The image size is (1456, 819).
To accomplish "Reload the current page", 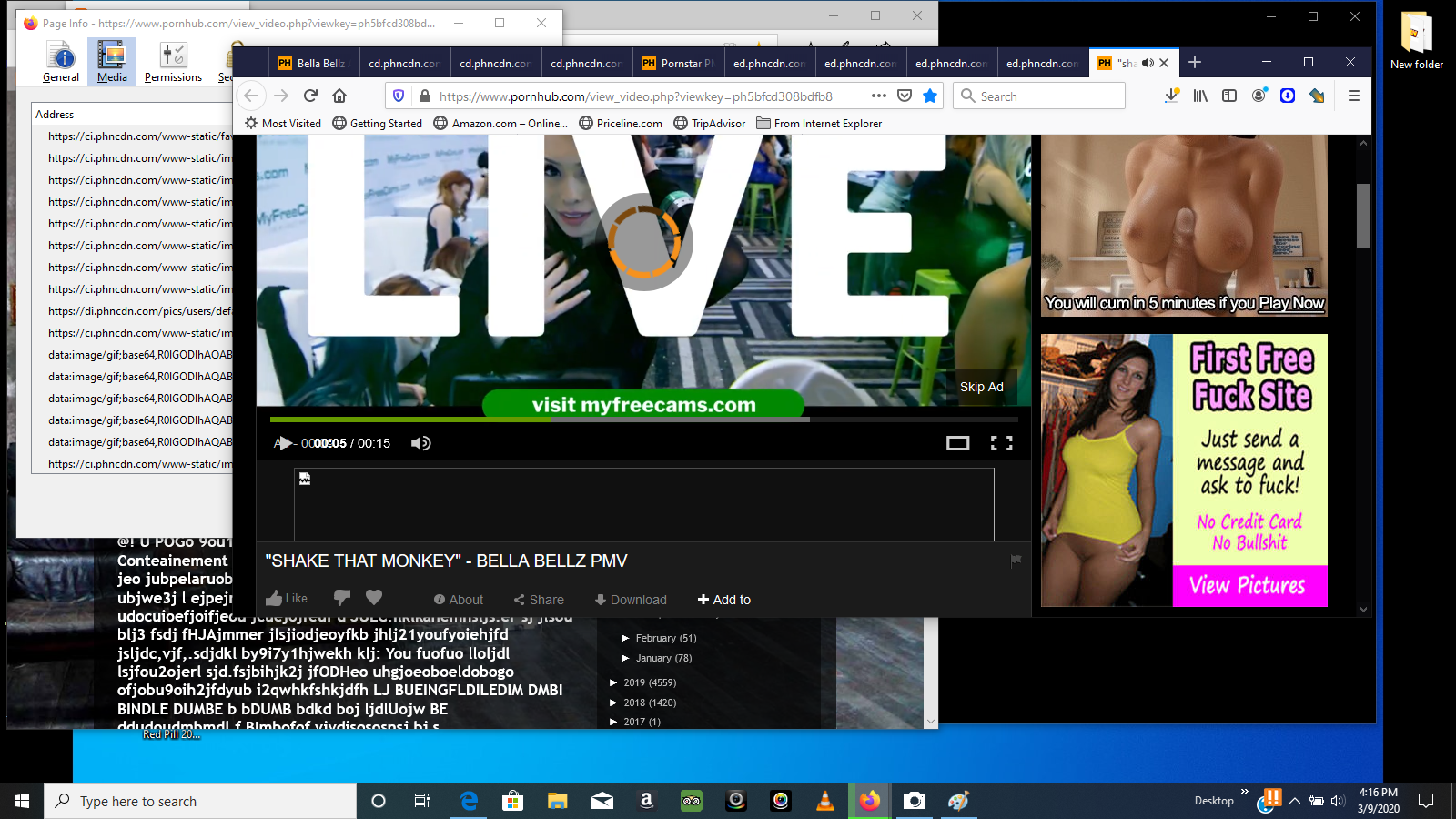I will click(x=310, y=96).
